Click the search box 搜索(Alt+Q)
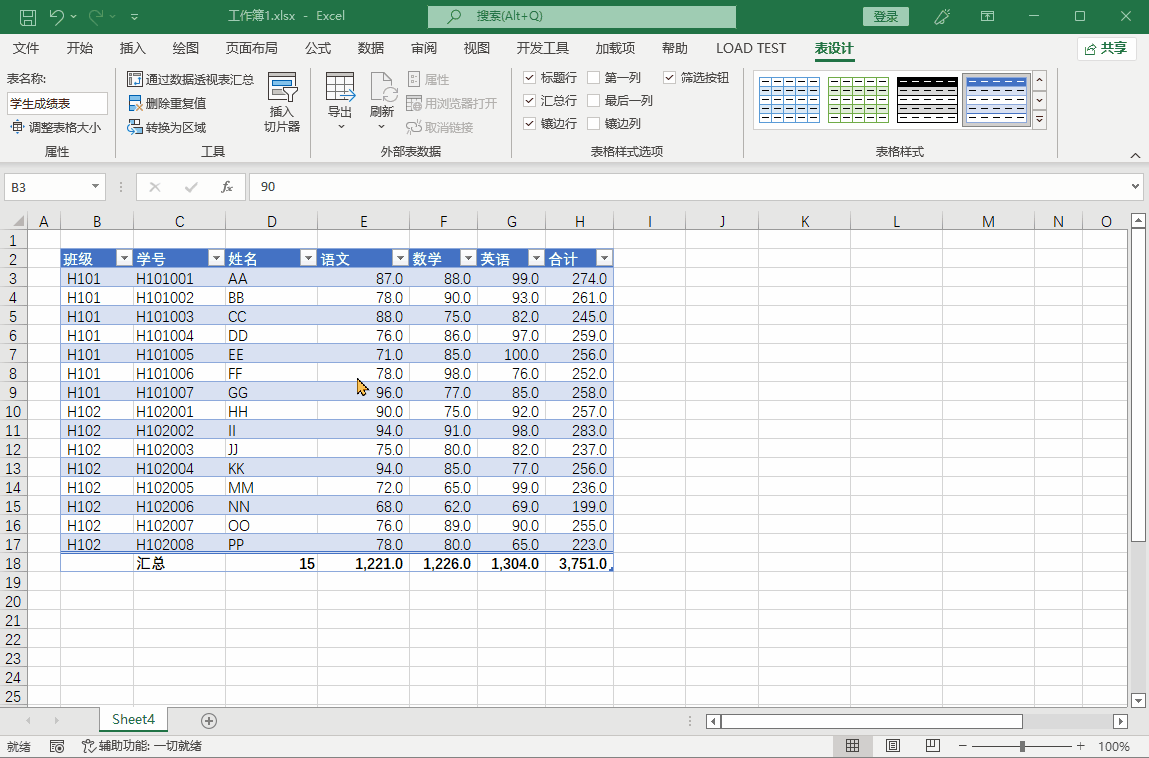 click(582, 16)
